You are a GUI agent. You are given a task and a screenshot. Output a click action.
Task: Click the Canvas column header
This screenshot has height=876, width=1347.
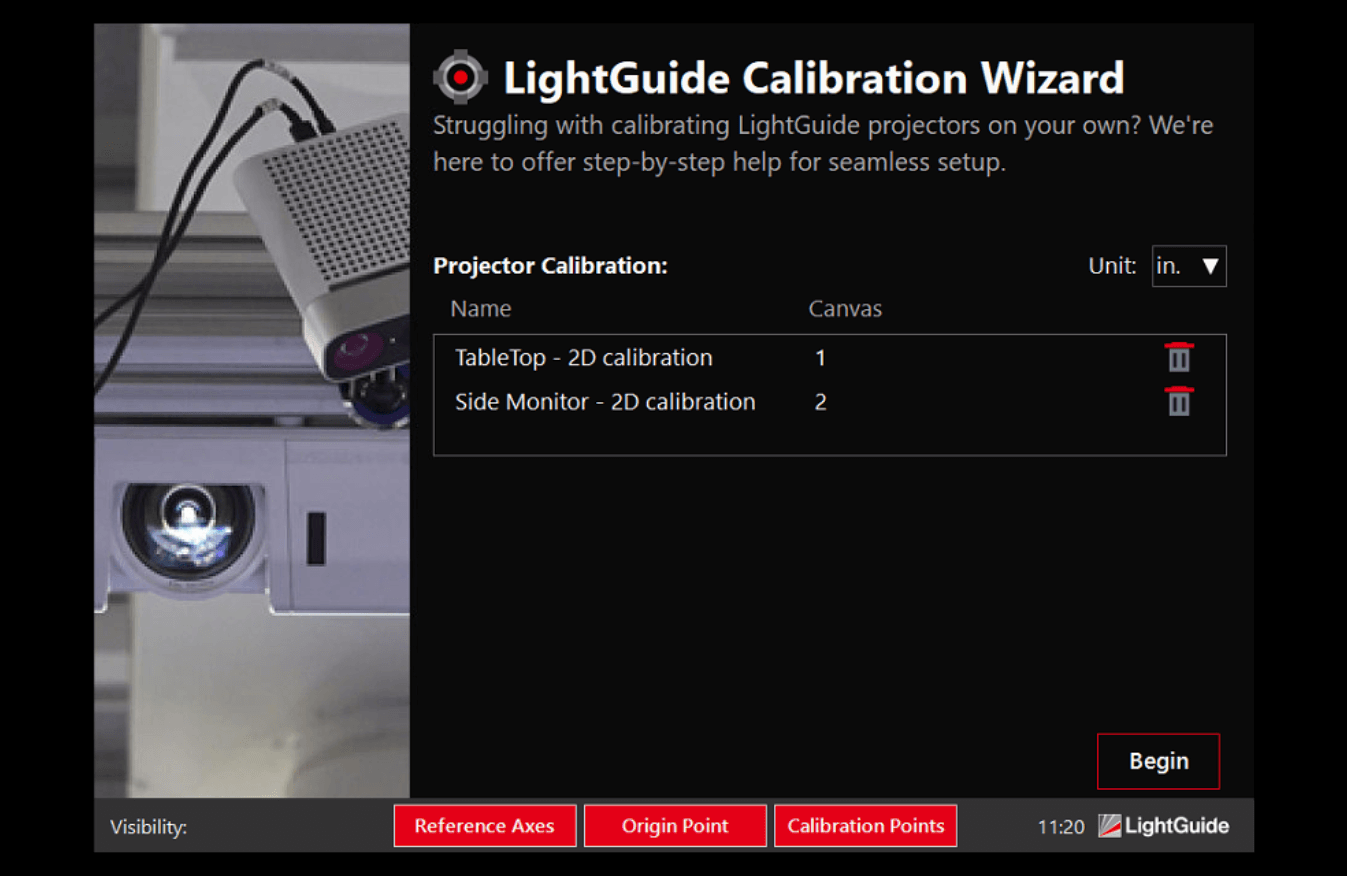[x=845, y=308]
